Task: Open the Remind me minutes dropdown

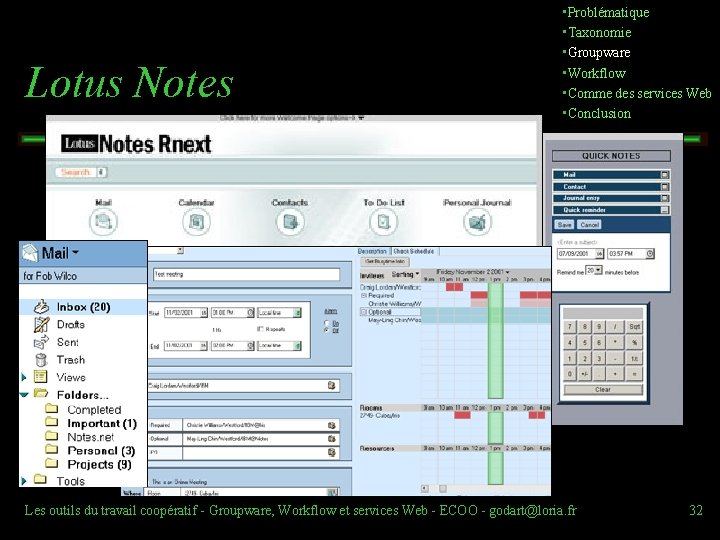Action: click(598, 270)
